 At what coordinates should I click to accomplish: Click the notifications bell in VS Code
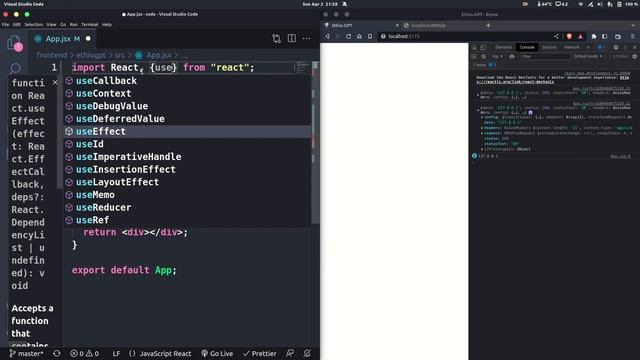(307, 353)
